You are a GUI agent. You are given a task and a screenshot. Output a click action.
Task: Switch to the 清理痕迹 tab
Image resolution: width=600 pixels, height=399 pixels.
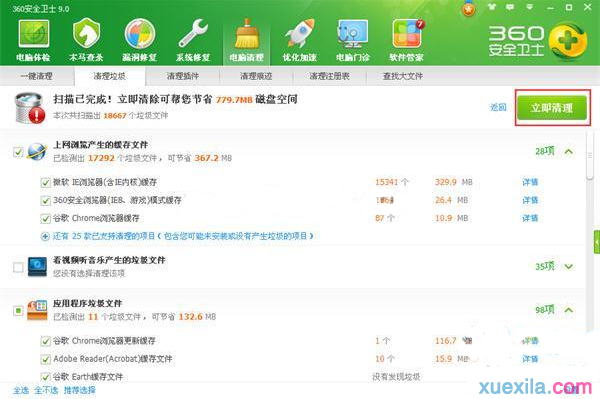click(x=256, y=76)
